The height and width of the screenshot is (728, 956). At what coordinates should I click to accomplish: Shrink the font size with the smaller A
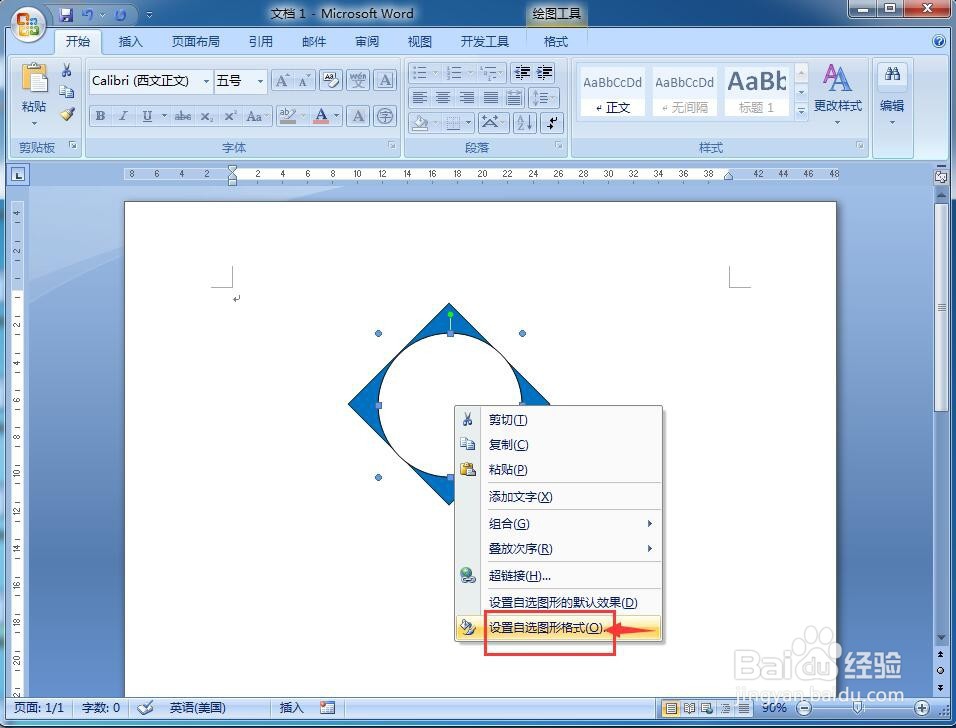point(304,80)
